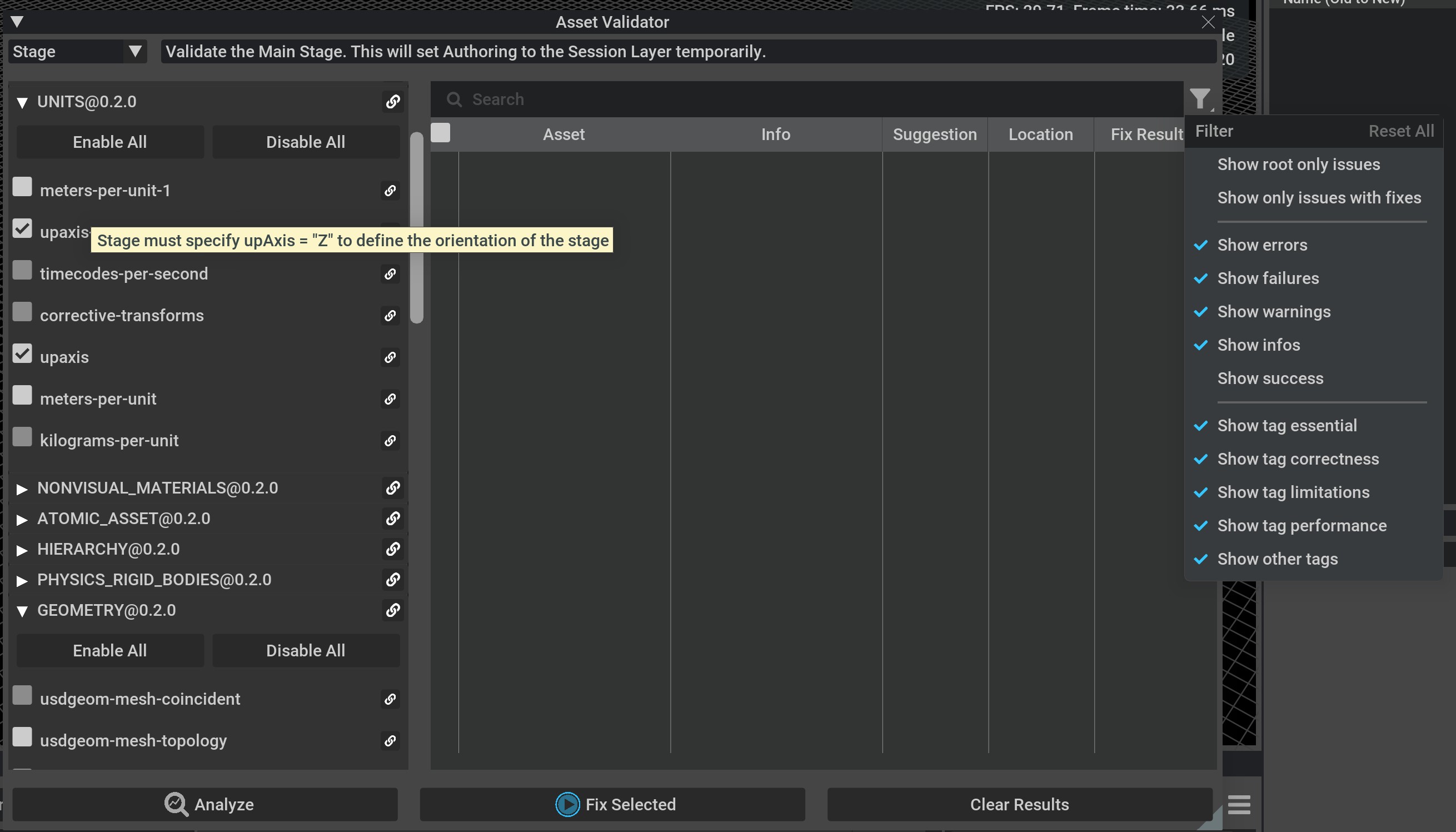Viewport: 1456px width, 832px height.
Task: Open the filter funnel icon
Action: click(1200, 99)
